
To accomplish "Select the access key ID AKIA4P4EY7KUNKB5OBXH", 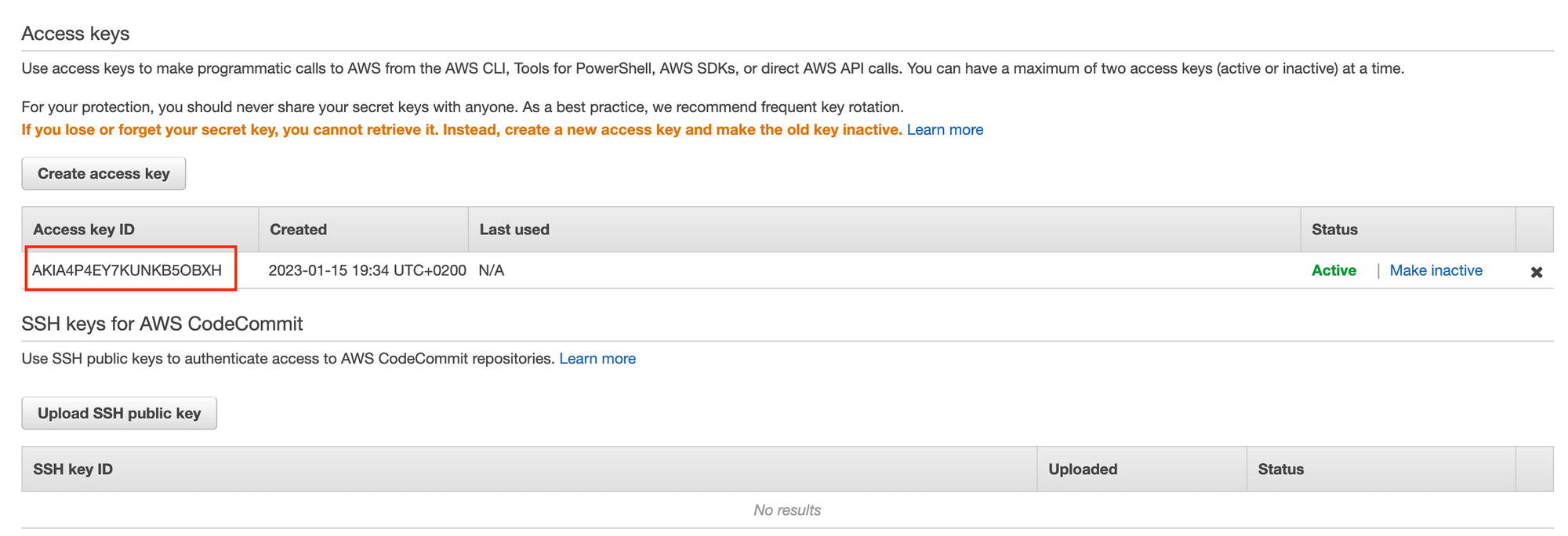I will pyautogui.click(x=127, y=270).
